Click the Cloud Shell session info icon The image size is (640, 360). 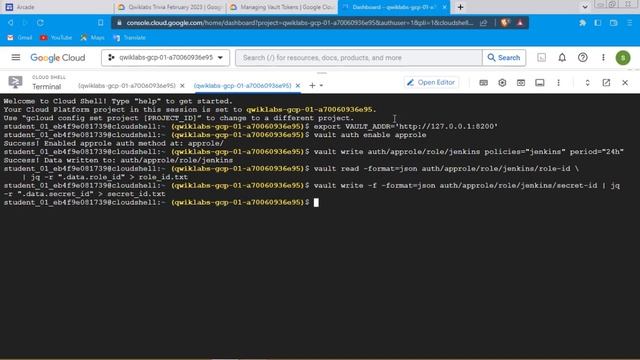pyautogui.click(x=540, y=83)
